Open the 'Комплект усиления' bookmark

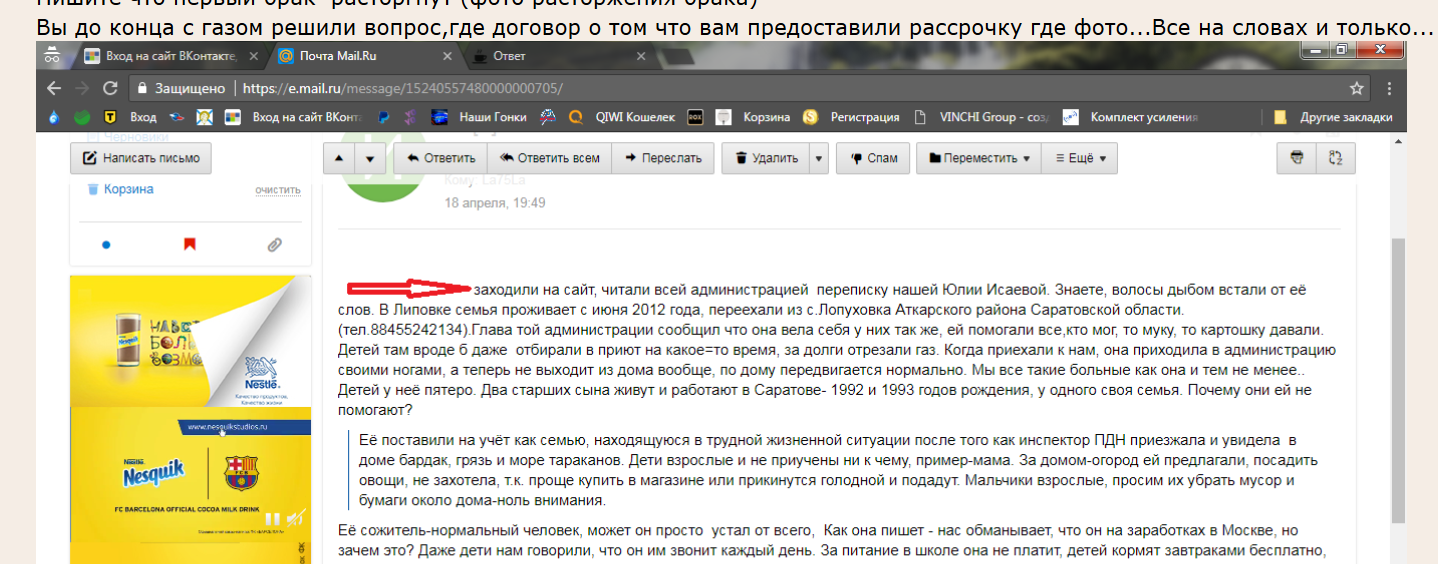[x=1131, y=117]
